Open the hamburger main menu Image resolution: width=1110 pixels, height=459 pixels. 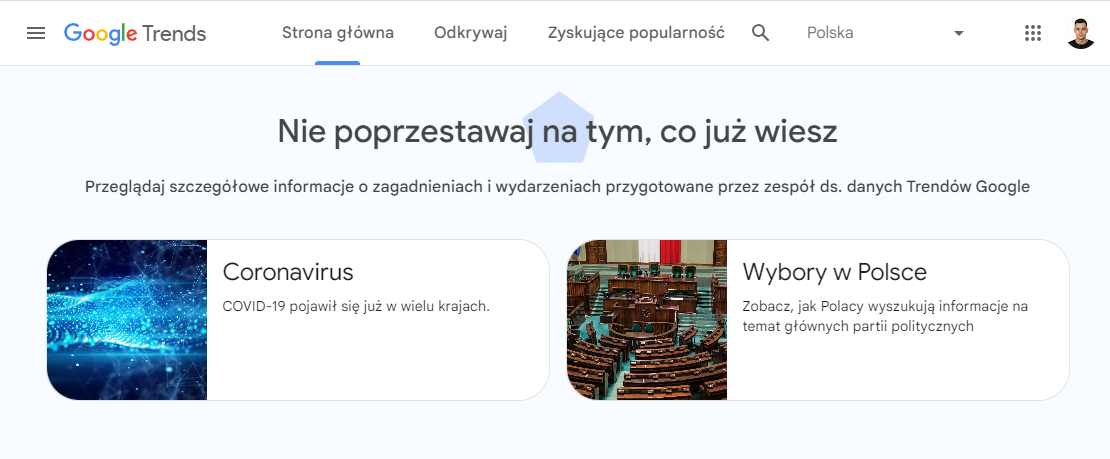[x=36, y=33]
